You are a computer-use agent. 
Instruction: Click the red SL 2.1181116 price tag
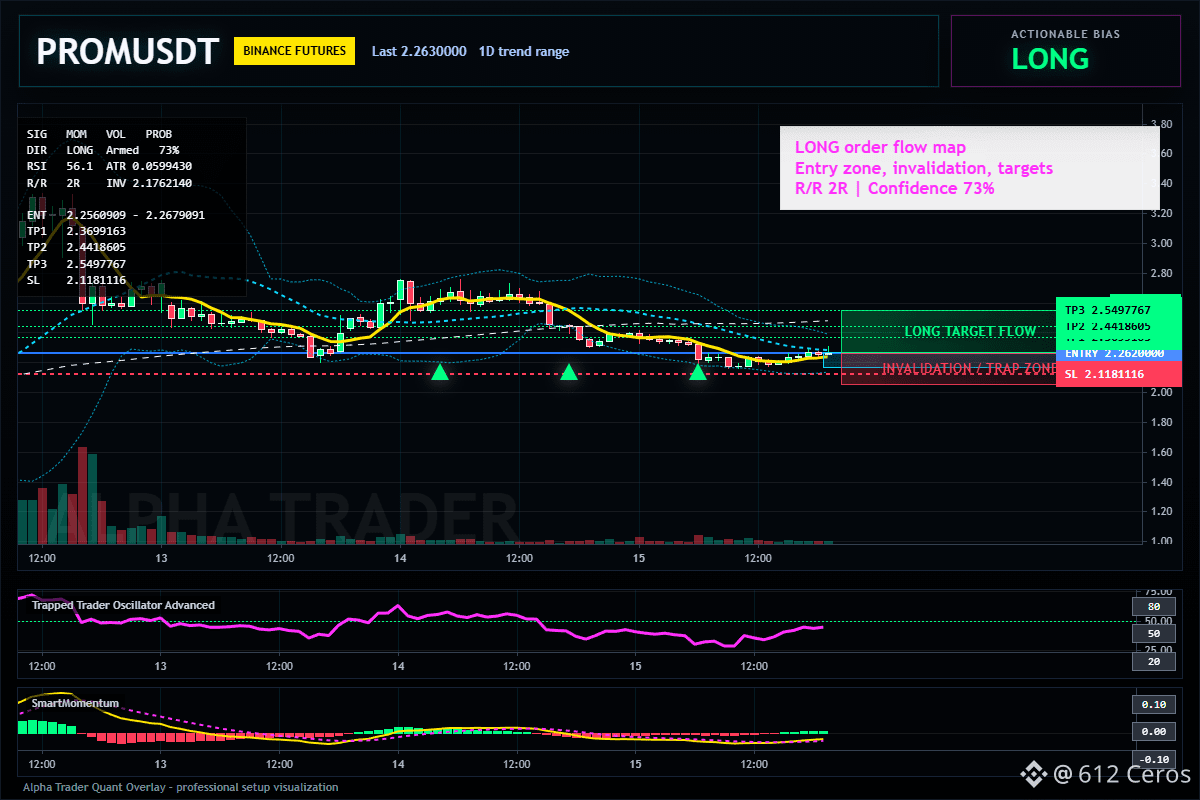pyautogui.click(x=1119, y=374)
